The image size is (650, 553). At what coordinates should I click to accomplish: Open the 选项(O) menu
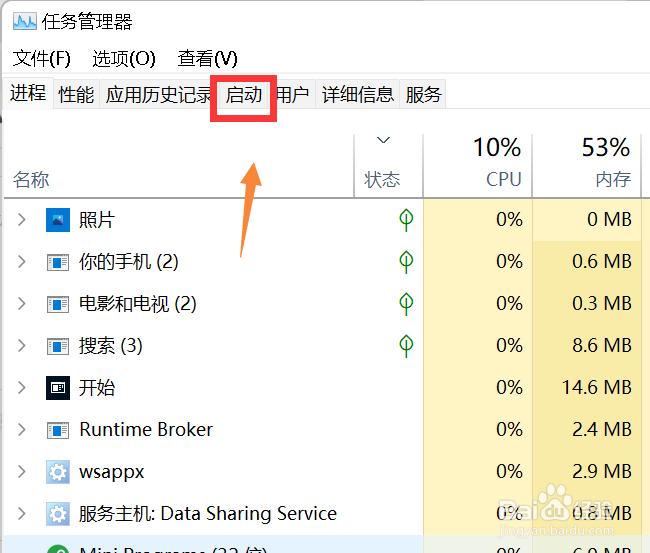pyautogui.click(x=124, y=58)
